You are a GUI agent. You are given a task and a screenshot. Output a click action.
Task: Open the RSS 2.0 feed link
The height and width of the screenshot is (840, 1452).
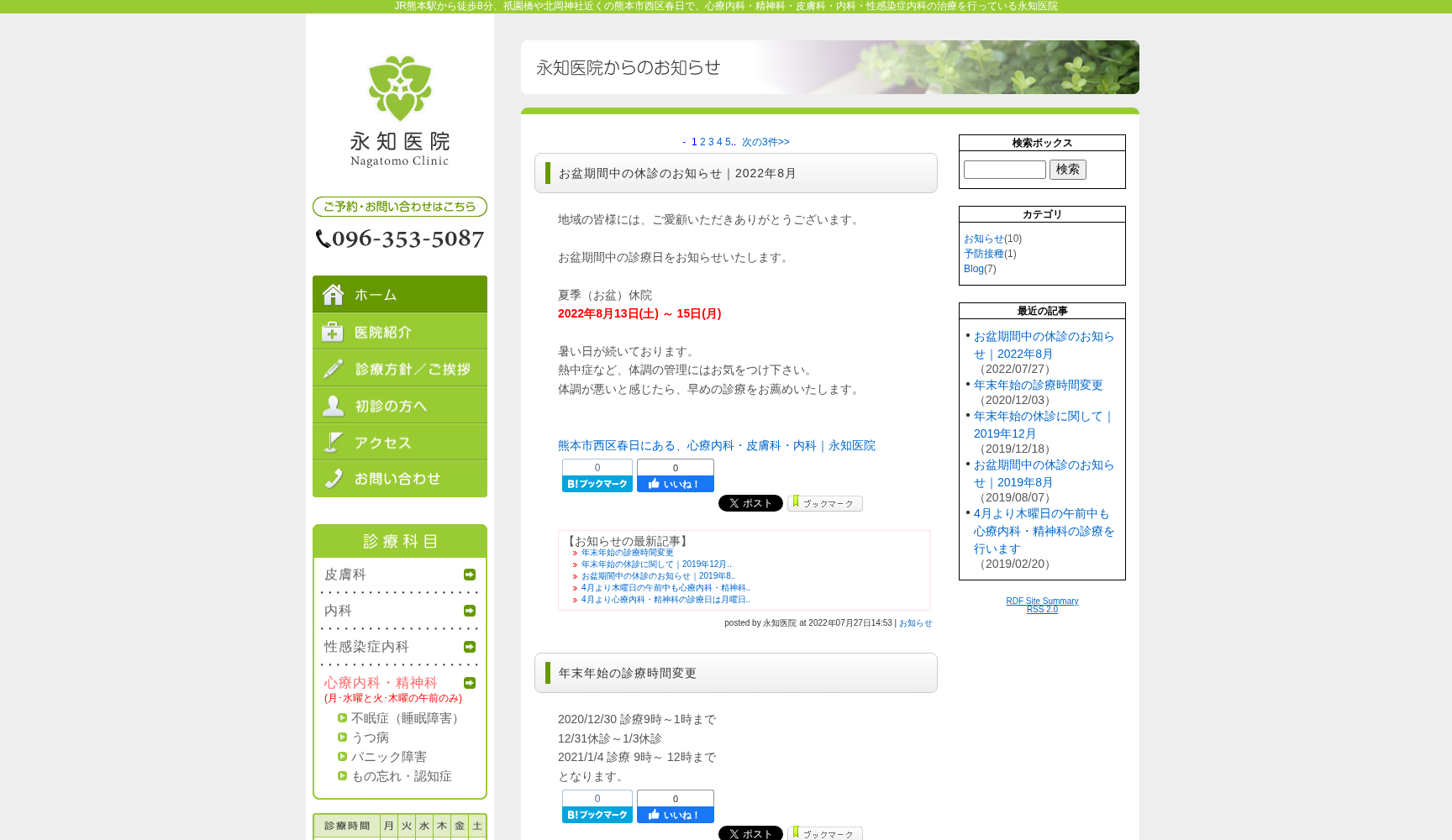point(1042,610)
